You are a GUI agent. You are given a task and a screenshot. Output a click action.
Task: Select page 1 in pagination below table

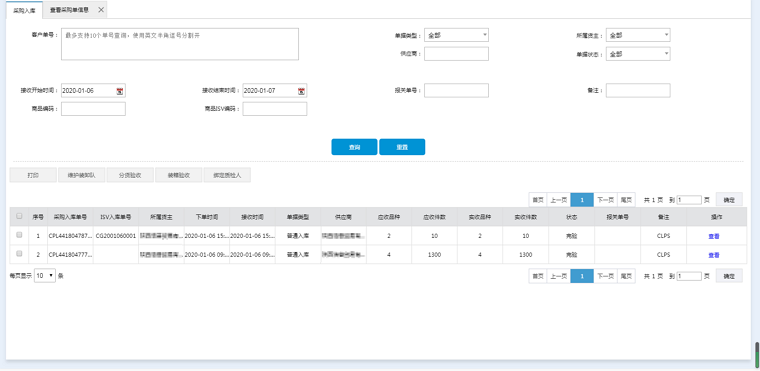tap(582, 276)
